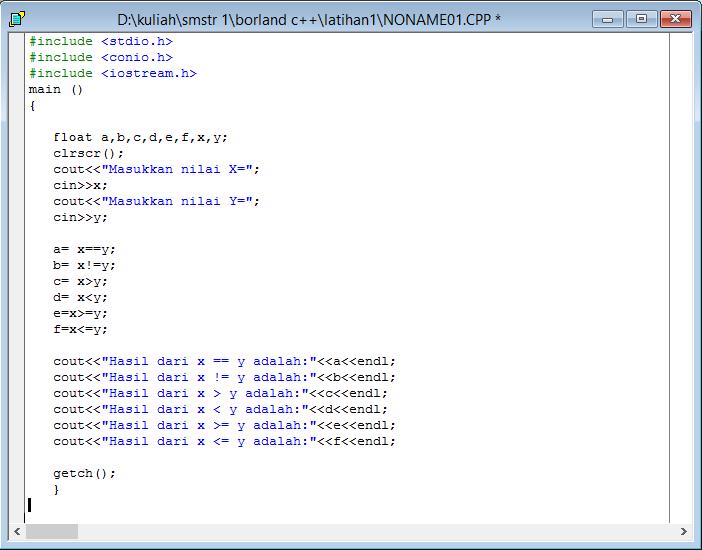Click the horizontal scrollbar thumb

click(52, 532)
